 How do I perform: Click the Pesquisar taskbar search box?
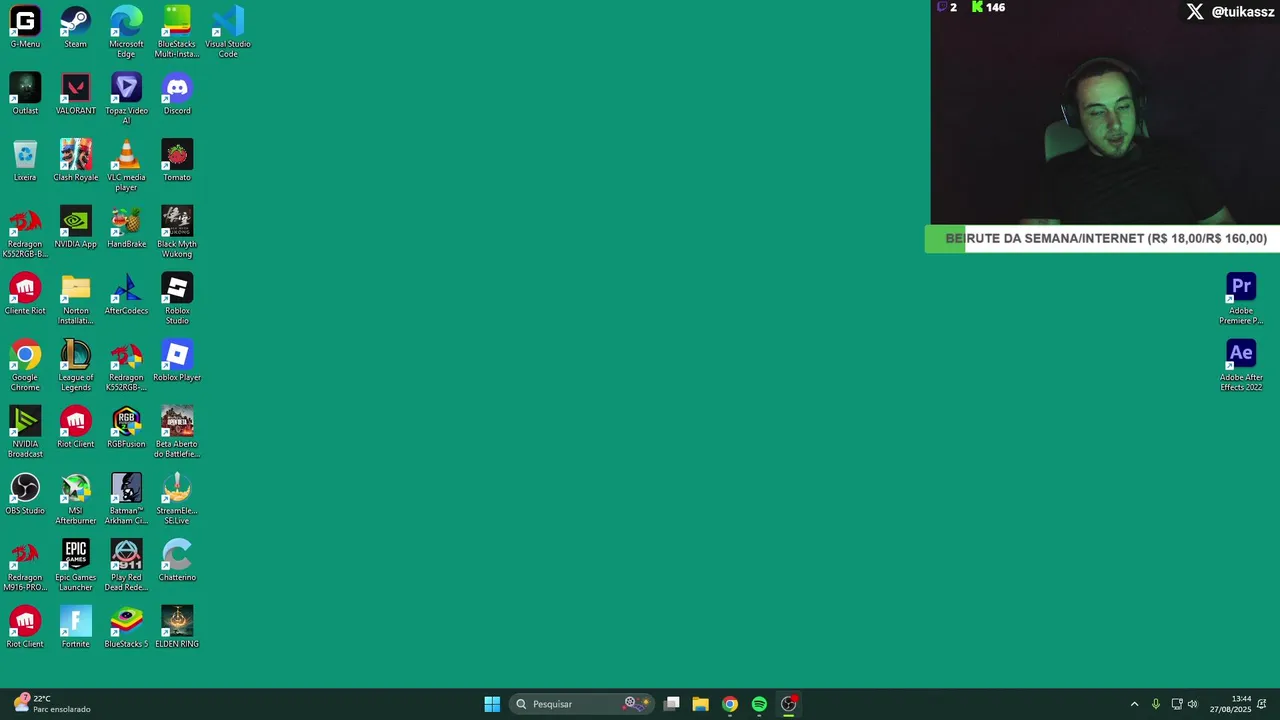tap(582, 704)
